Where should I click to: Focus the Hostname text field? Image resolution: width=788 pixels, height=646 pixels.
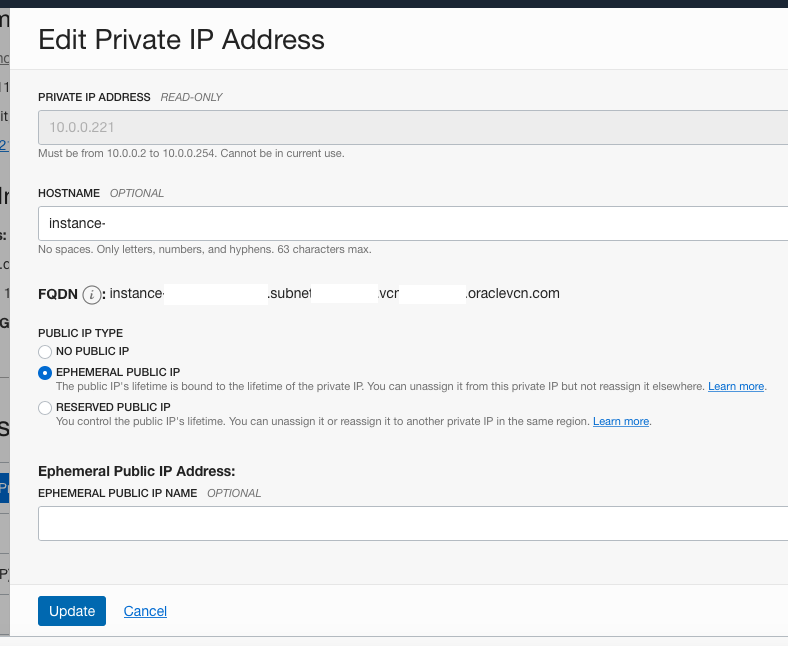coord(413,223)
